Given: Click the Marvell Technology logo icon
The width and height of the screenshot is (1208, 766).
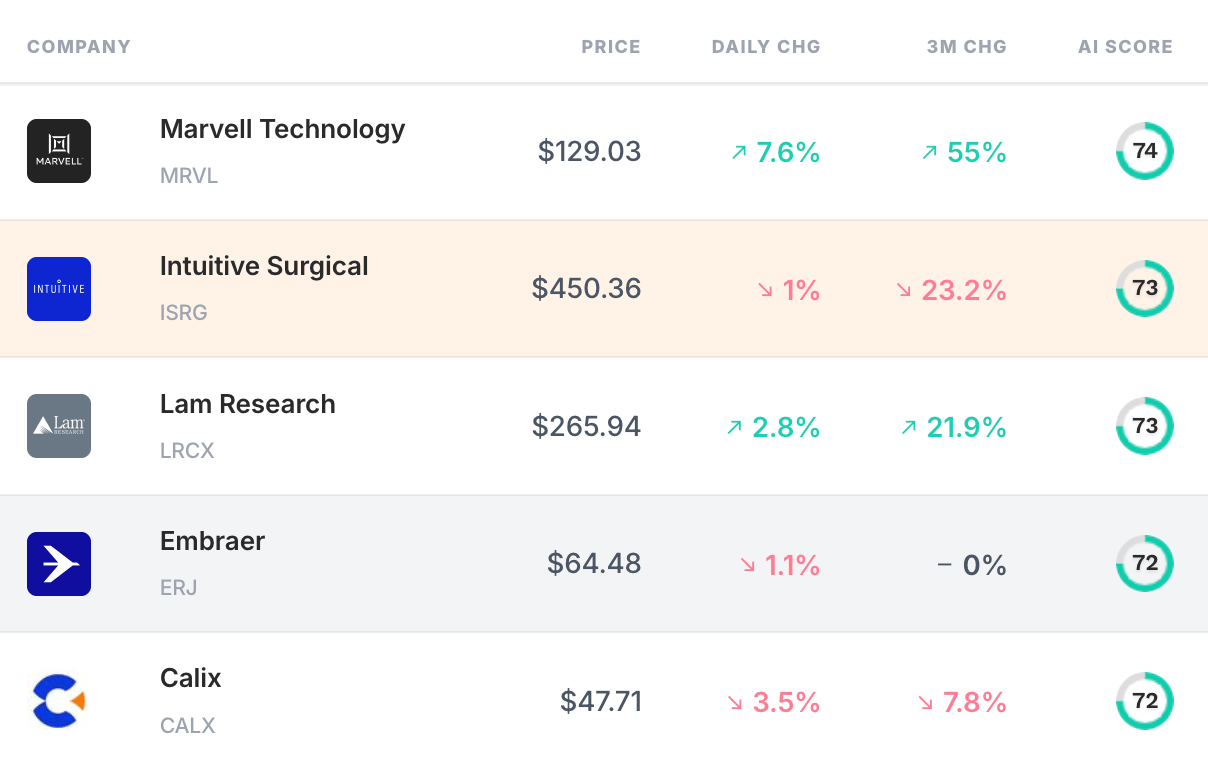Looking at the screenshot, I should (59, 151).
